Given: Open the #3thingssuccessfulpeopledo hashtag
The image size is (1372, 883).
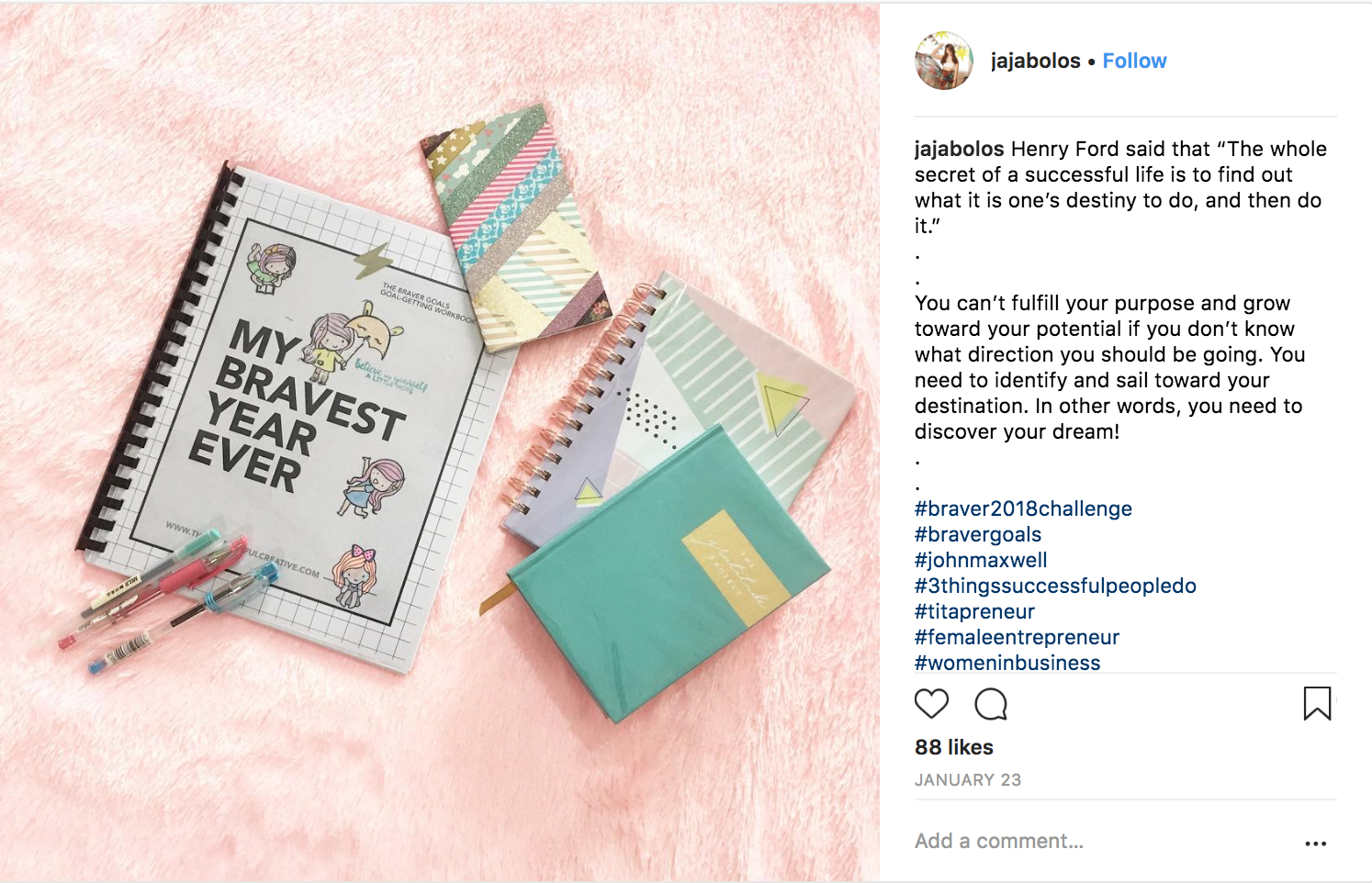Looking at the screenshot, I should [x=1055, y=586].
